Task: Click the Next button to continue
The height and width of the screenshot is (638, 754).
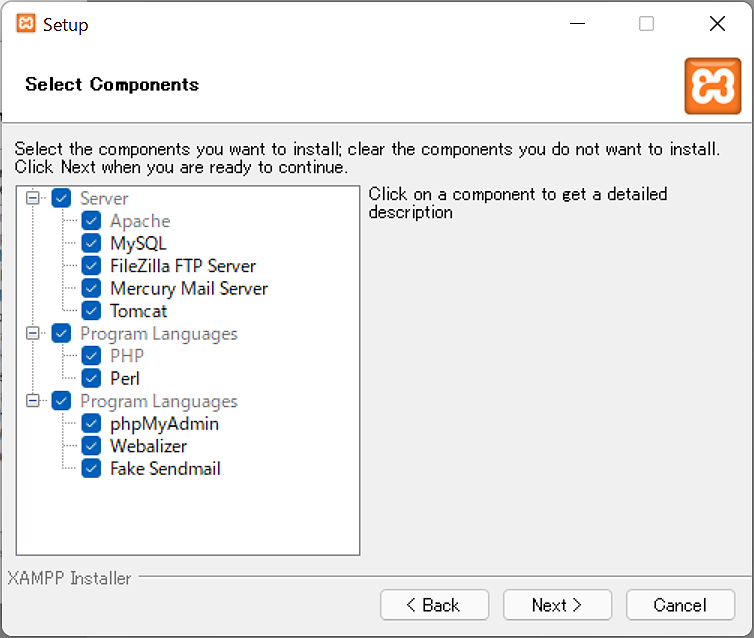Action: pos(557,605)
